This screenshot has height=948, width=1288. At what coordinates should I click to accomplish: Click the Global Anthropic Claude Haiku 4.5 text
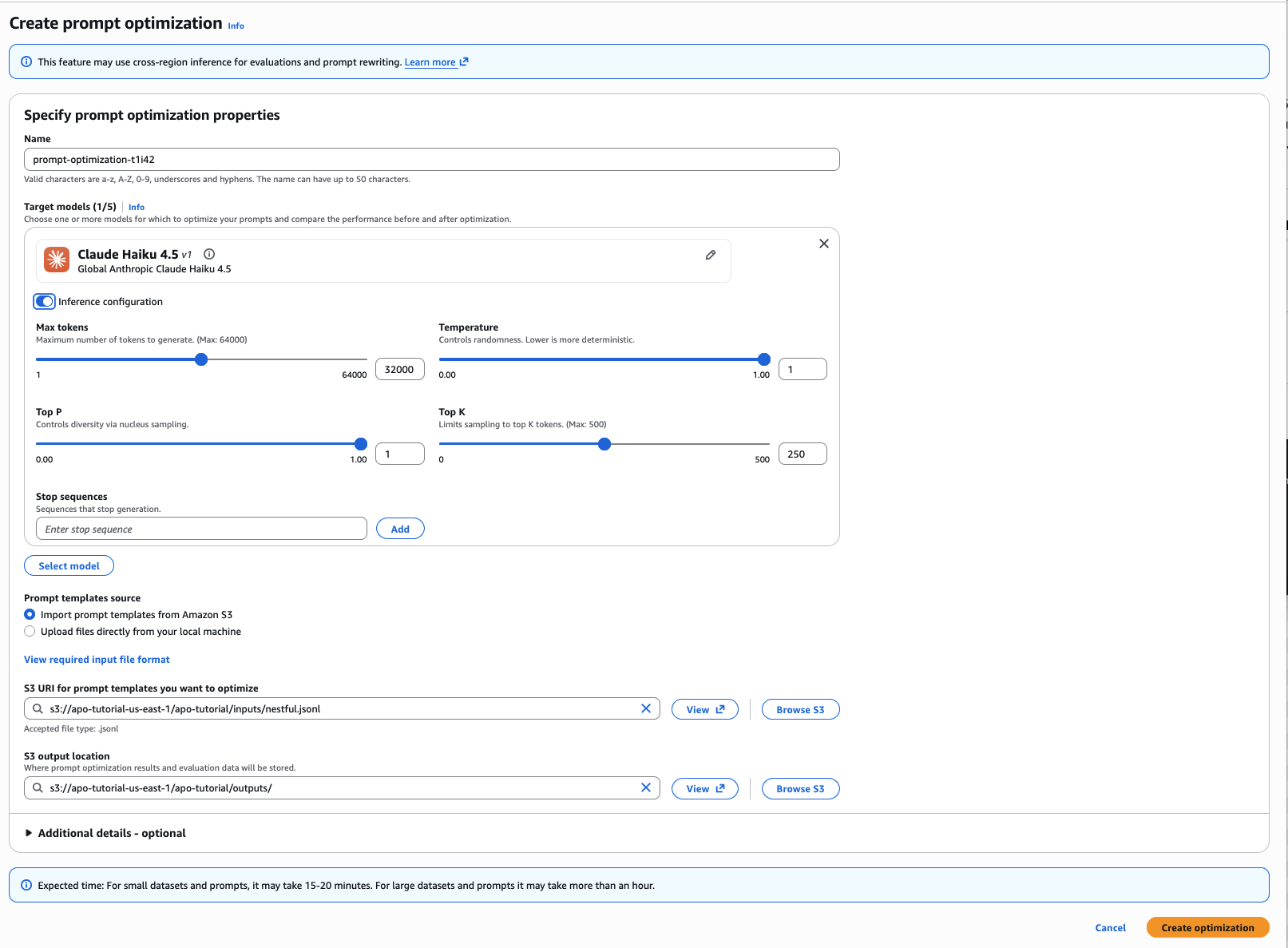point(154,269)
